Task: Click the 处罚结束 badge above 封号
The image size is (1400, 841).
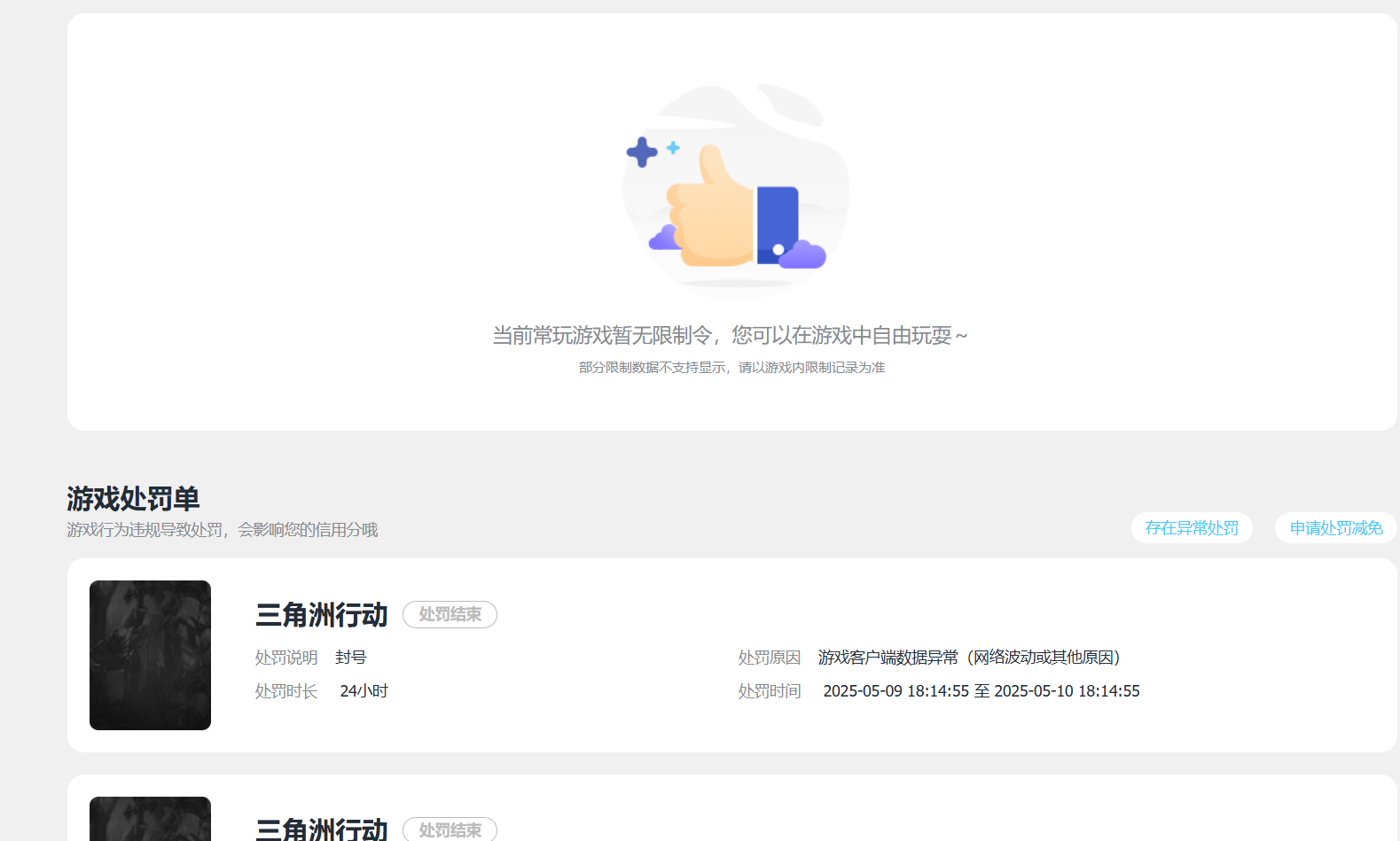Action: [450, 614]
